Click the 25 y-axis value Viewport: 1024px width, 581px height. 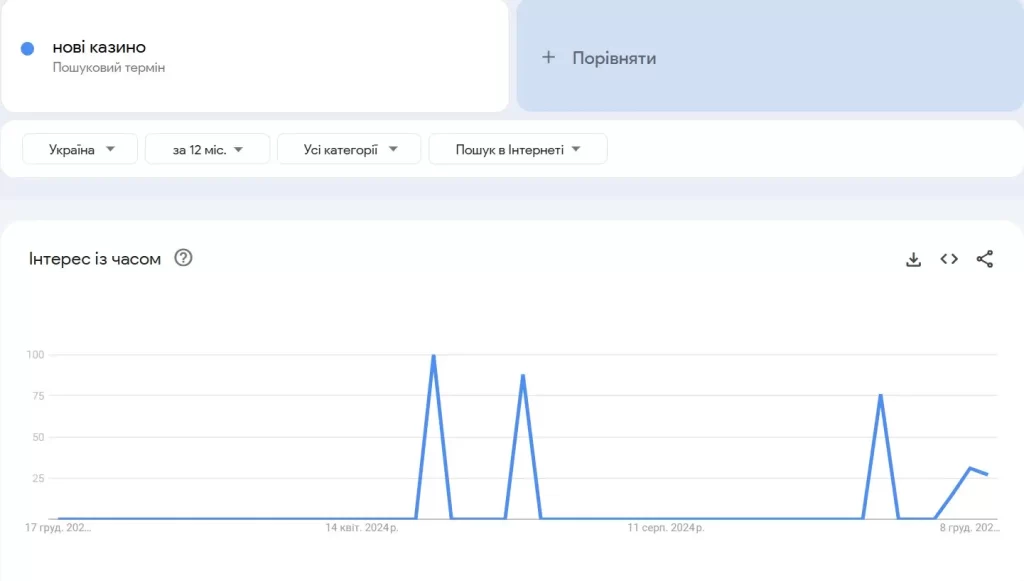click(x=39, y=478)
